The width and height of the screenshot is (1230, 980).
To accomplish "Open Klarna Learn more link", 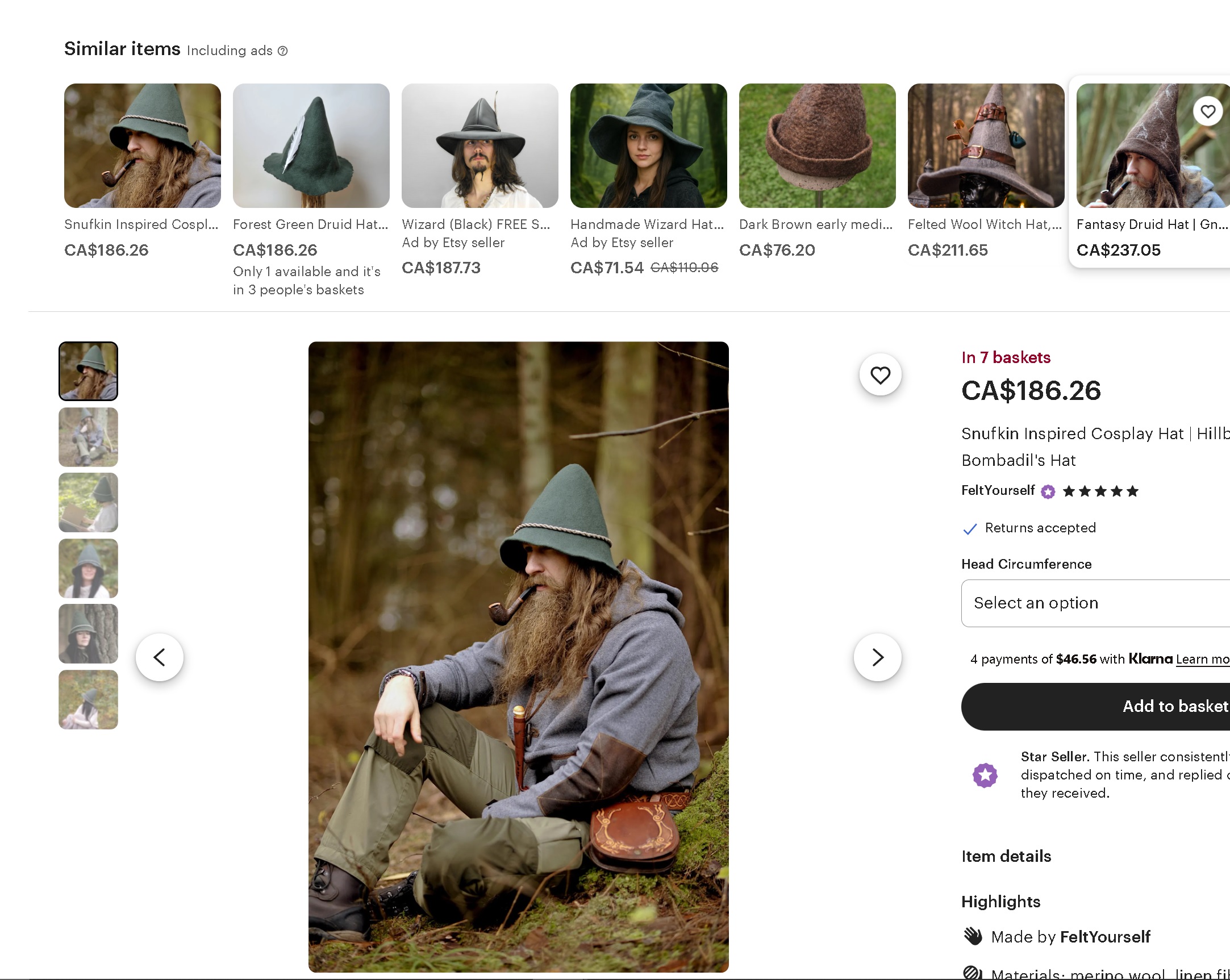I will 1202,660.
